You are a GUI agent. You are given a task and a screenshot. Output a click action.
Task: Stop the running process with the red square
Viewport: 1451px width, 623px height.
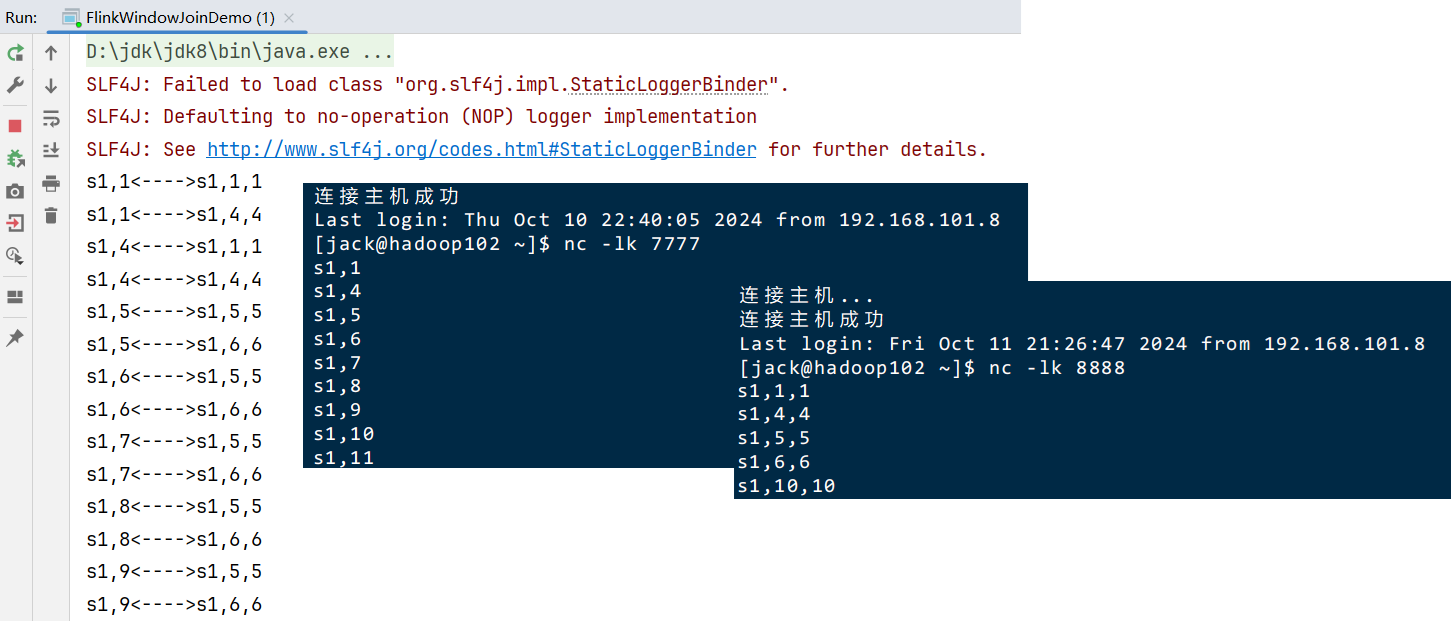click(15, 126)
